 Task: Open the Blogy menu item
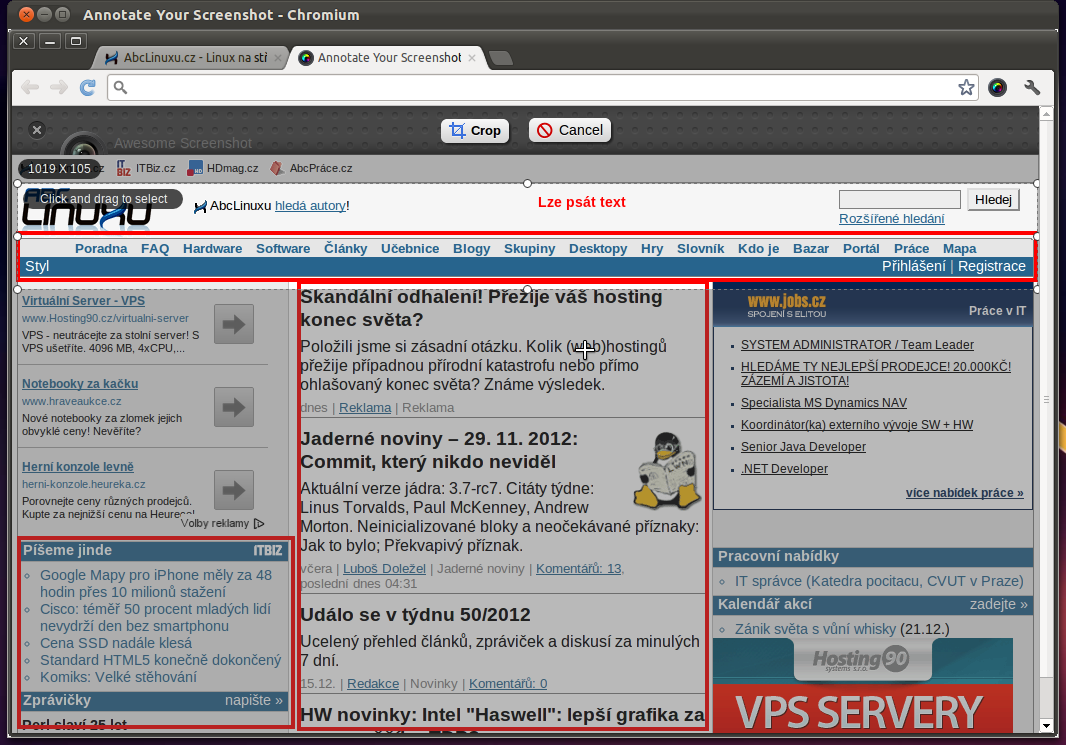coord(472,249)
